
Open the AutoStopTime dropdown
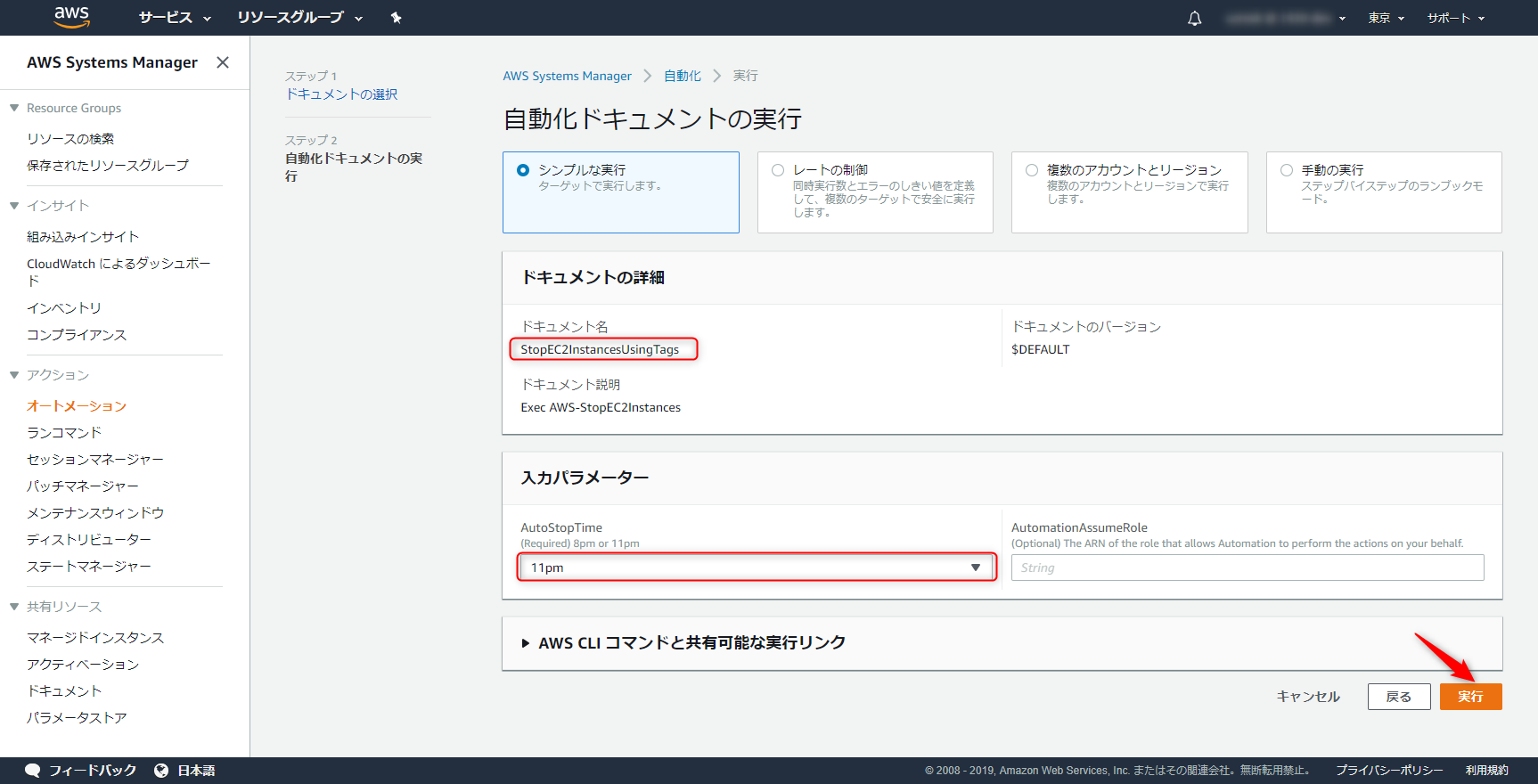[757, 568]
